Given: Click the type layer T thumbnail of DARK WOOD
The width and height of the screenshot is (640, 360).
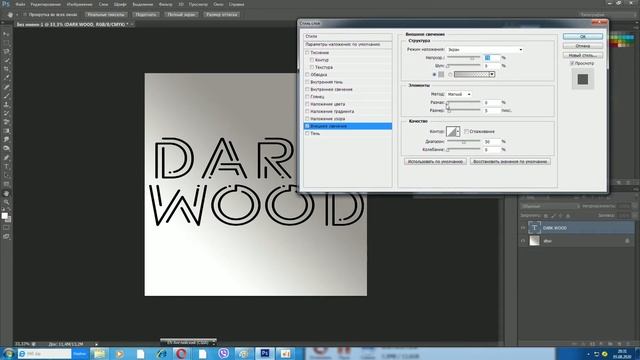Looking at the screenshot, I should coord(534,228).
